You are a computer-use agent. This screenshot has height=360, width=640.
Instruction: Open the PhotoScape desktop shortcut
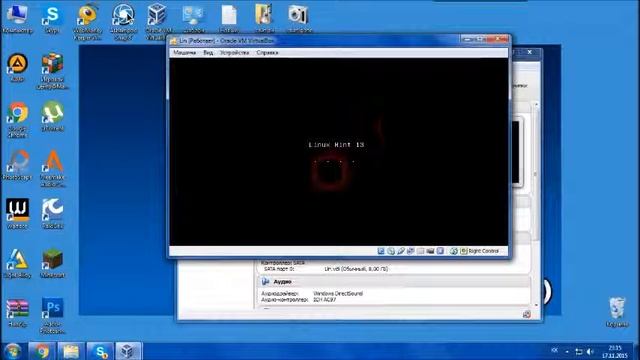[17, 165]
